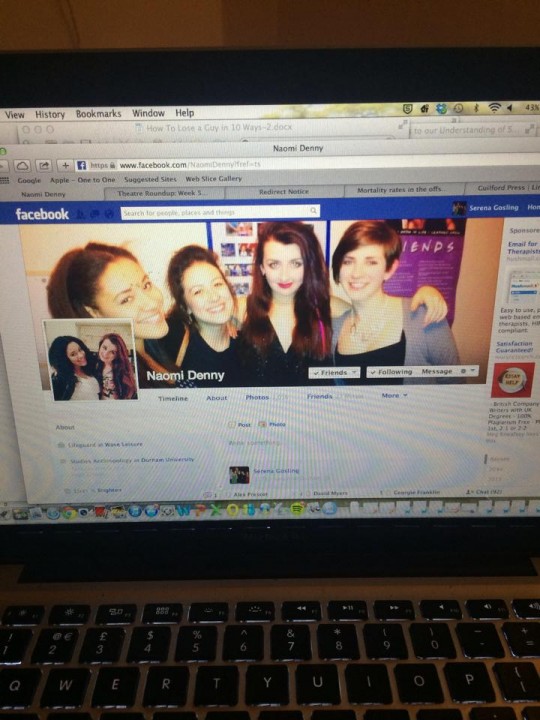Launch Microsoft Word from the Dock
540x720 pixels.
(x=184, y=510)
